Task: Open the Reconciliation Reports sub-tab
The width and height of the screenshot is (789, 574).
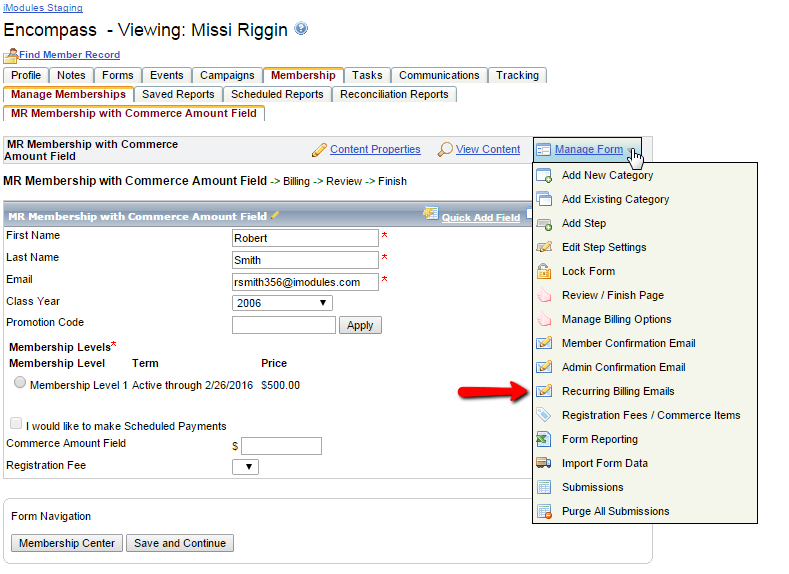Action: 394,95
